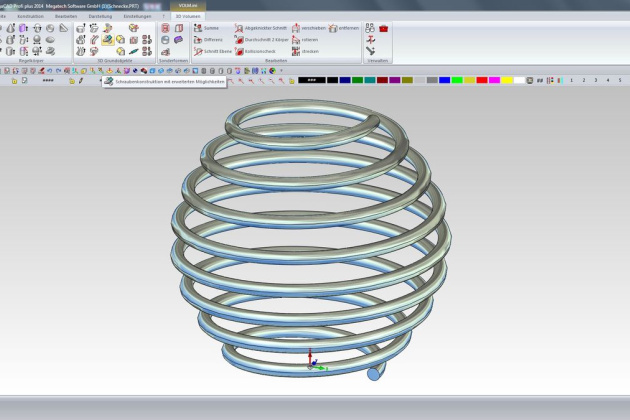Click the highlighted helix construction tool icon

pyautogui.click(x=107, y=40)
